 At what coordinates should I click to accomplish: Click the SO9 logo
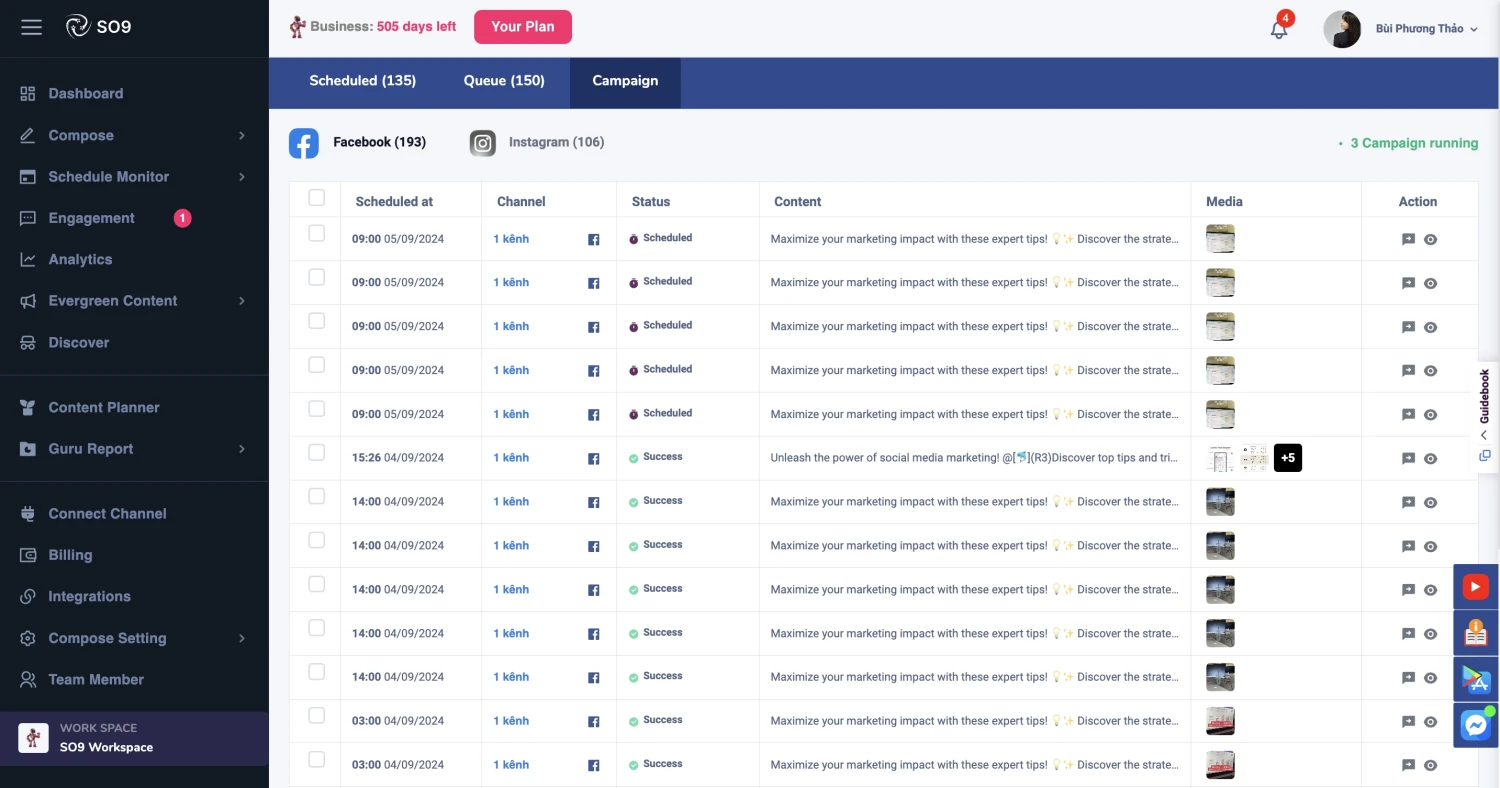click(x=98, y=27)
